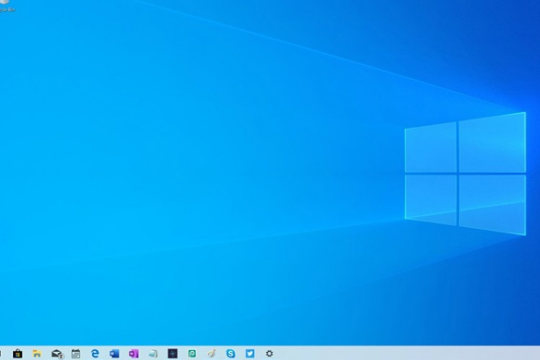The height and width of the screenshot is (360, 540).
Task: Open the Skype taskbar icon
Action: pyautogui.click(x=230, y=353)
